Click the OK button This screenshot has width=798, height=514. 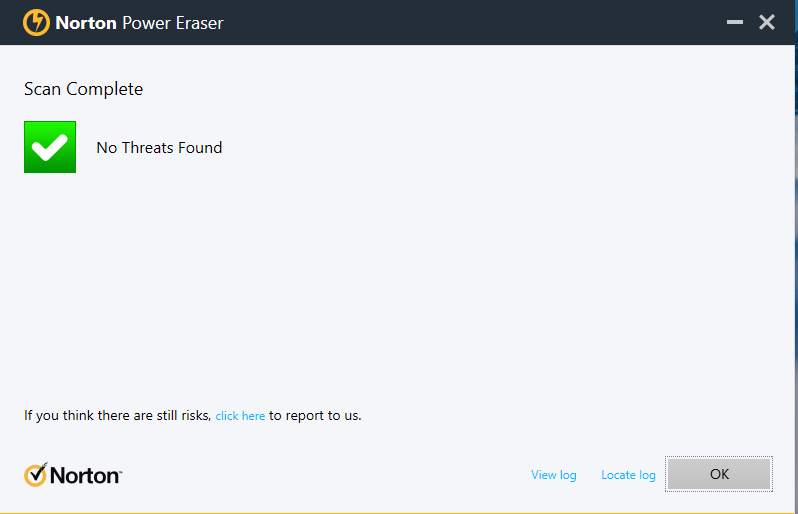[719, 474]
